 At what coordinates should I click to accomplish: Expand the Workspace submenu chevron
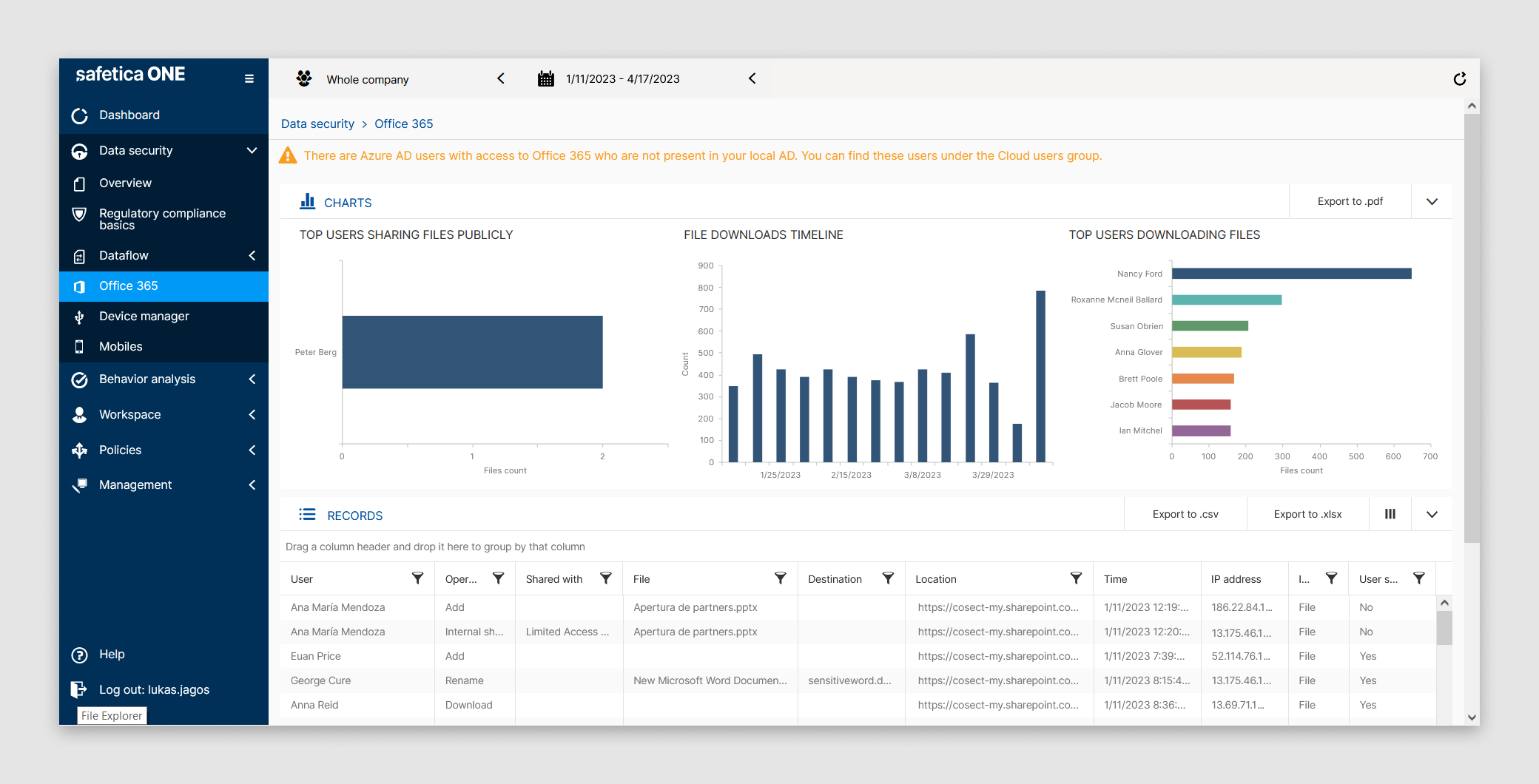click(252, 415)
